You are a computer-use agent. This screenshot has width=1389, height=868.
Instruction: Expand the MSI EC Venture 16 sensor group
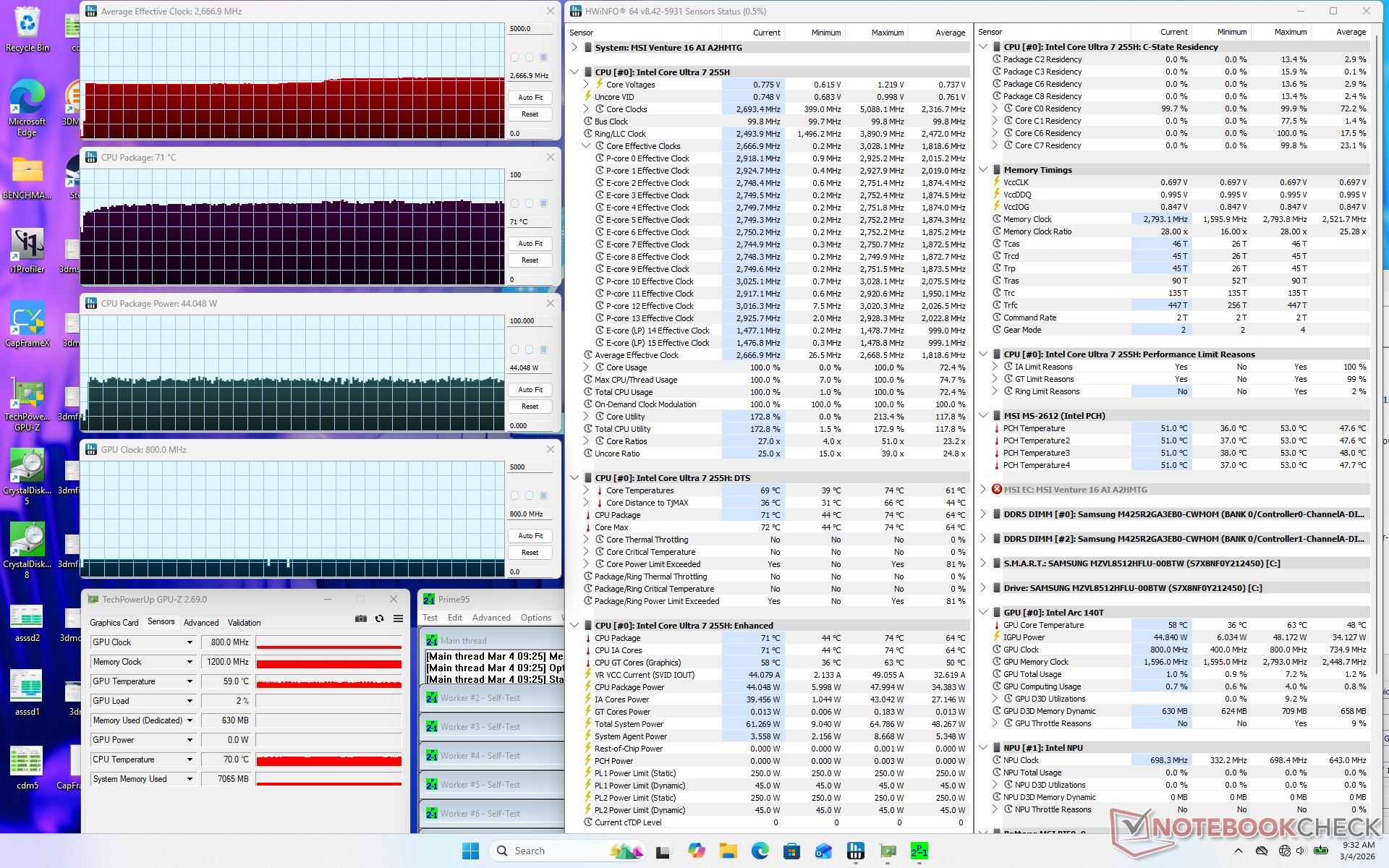(x=983, y=490)
